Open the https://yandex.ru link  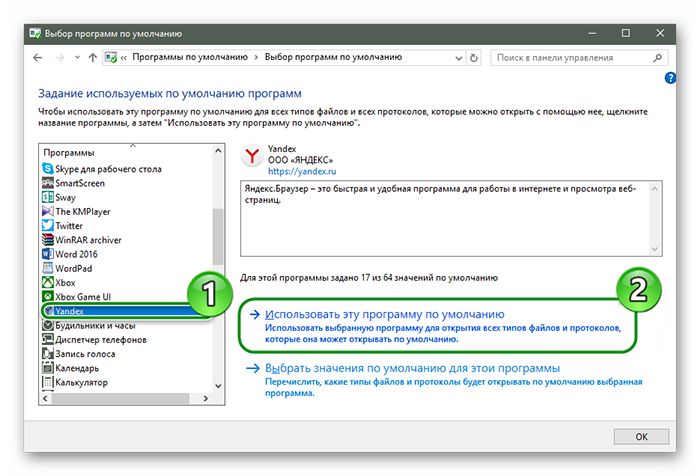pos(302,171)
